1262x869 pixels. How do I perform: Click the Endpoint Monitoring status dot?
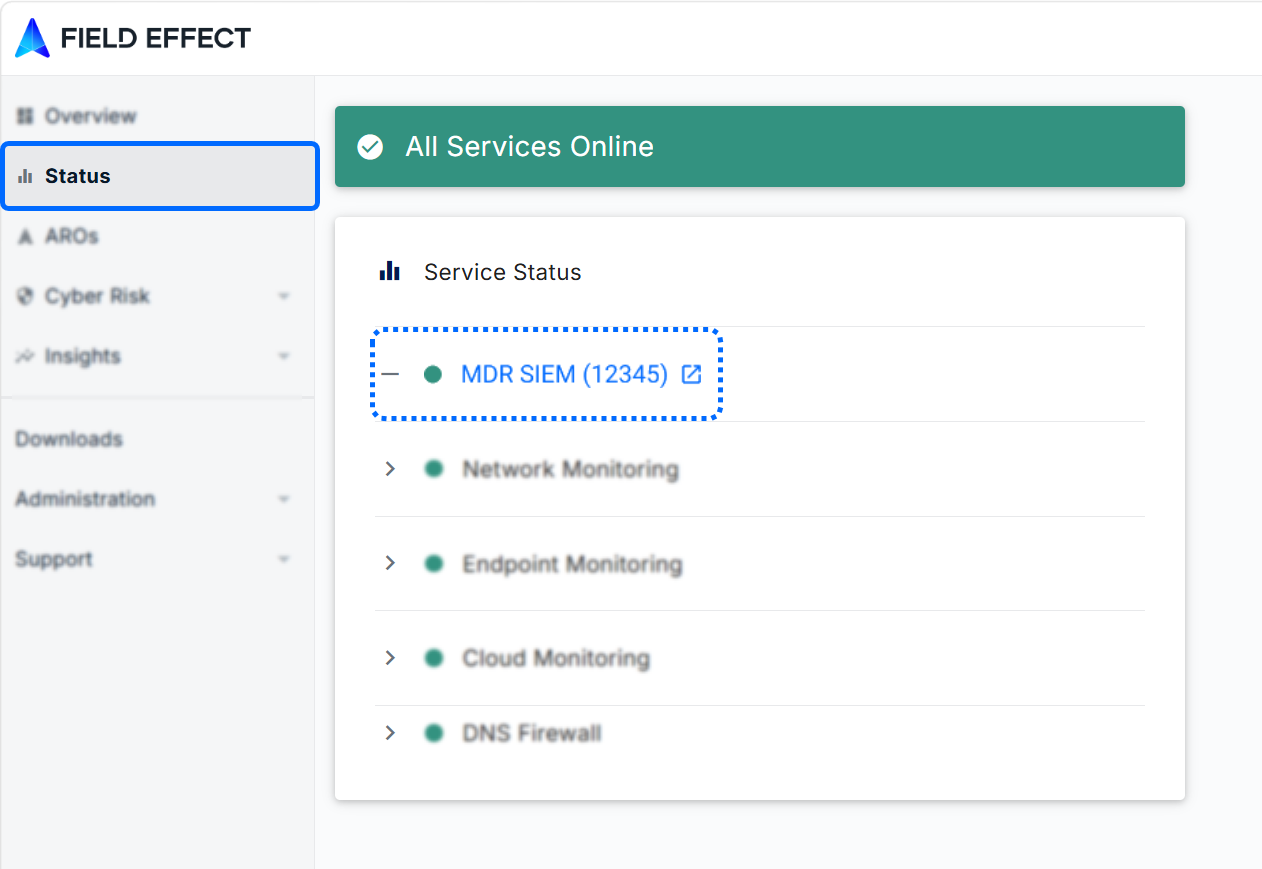tap(433, 564)
